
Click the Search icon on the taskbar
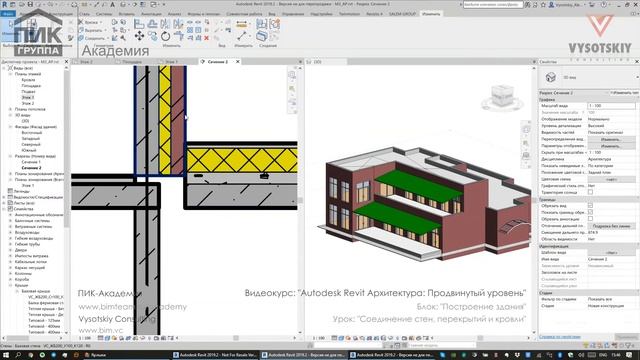tap(18, 355)
